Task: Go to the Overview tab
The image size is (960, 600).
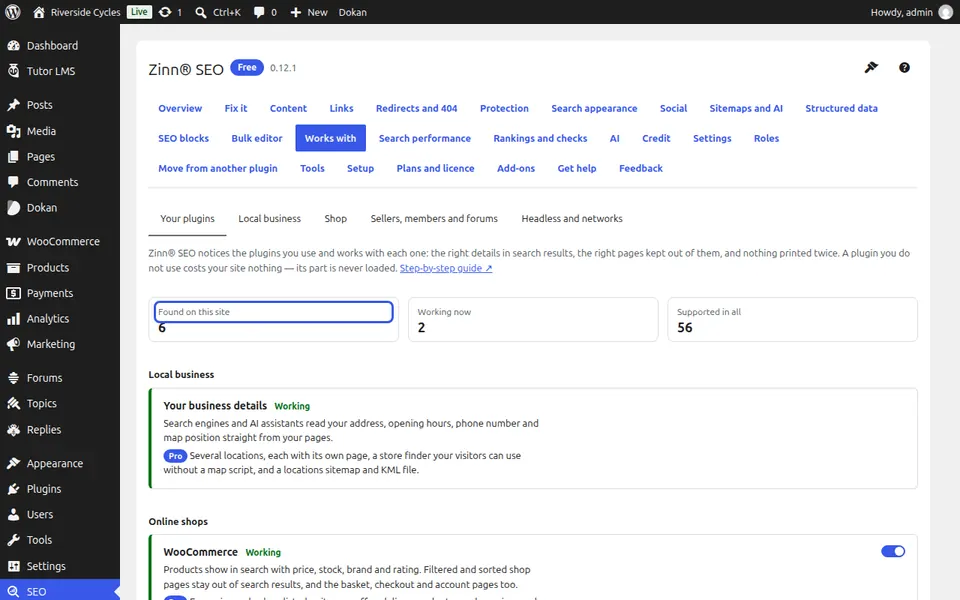Action: (180, 108)
